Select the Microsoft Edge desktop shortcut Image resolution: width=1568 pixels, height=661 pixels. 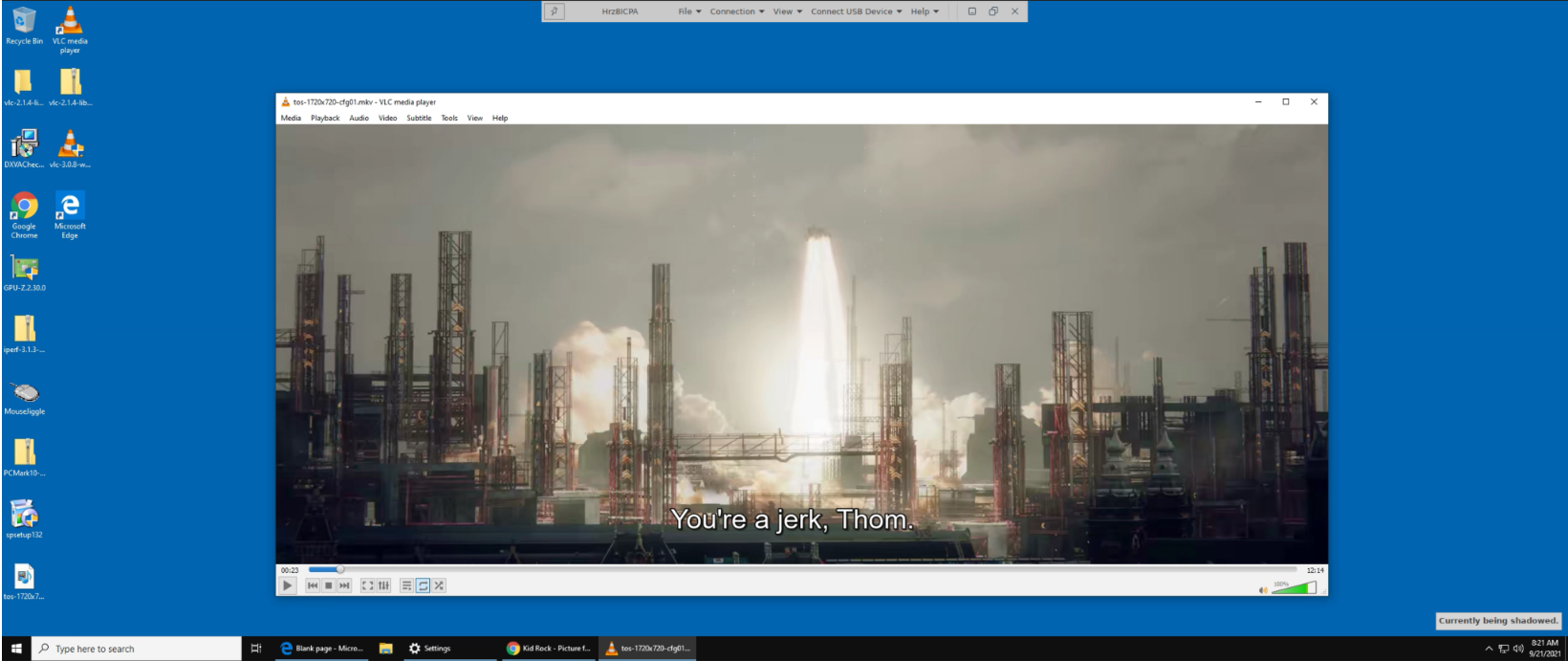click(x=70, y=215)
